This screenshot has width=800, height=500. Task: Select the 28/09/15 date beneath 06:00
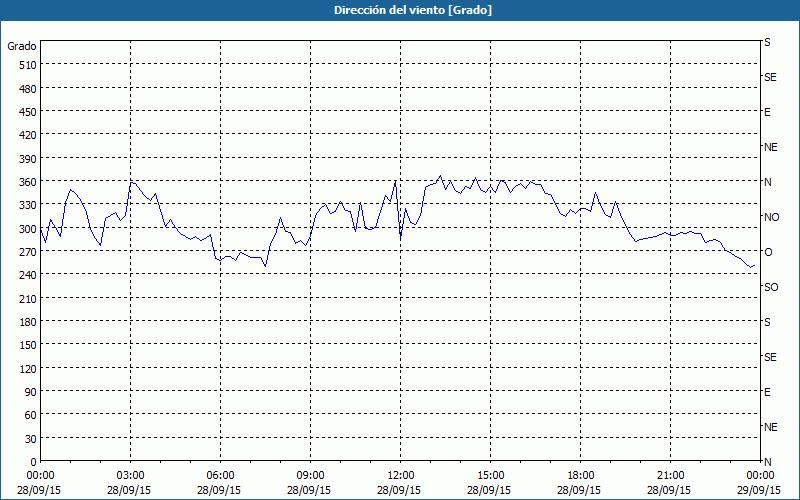[x=219, y=490]
